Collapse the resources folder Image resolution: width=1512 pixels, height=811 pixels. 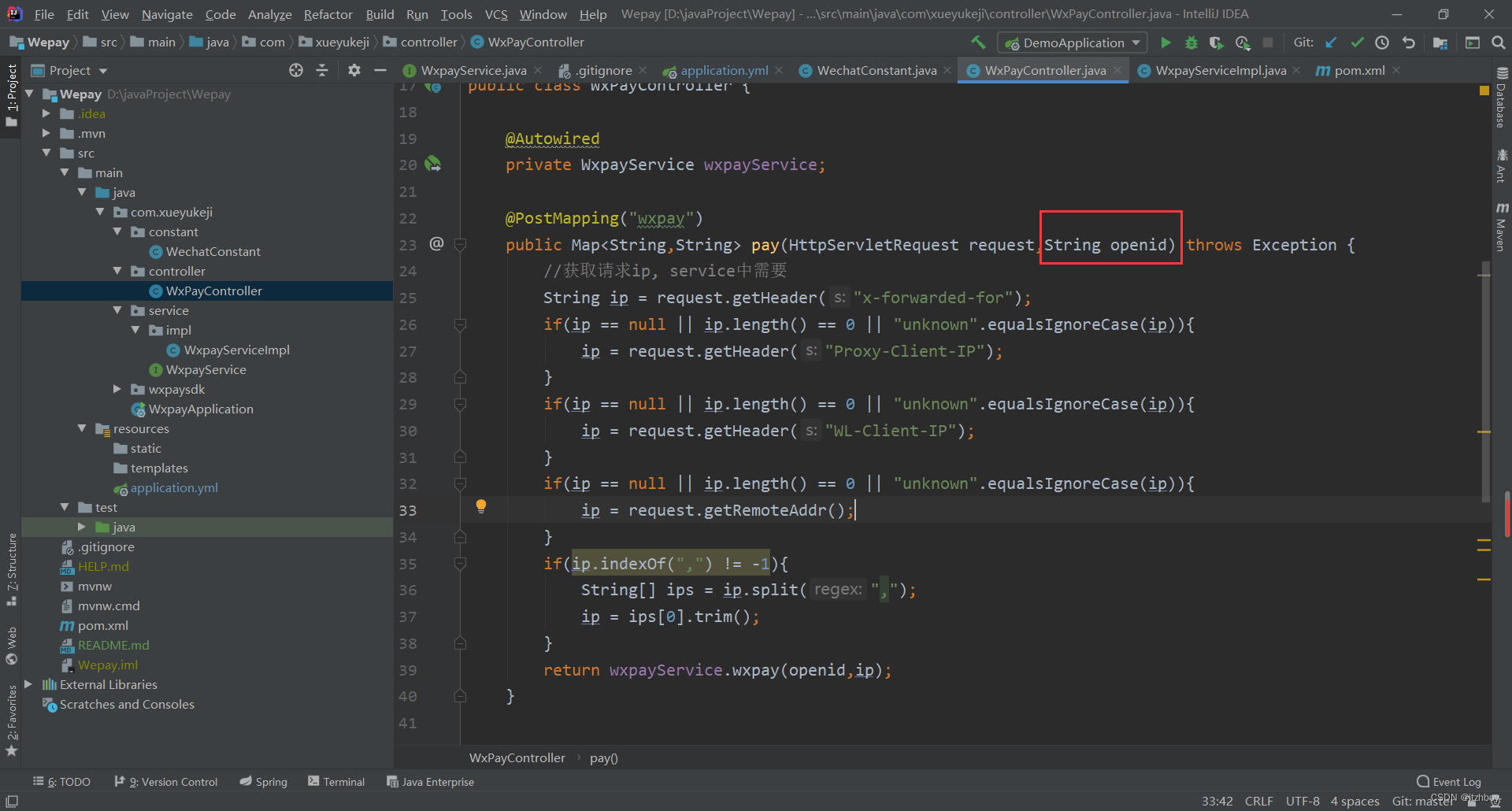point(83,428)
